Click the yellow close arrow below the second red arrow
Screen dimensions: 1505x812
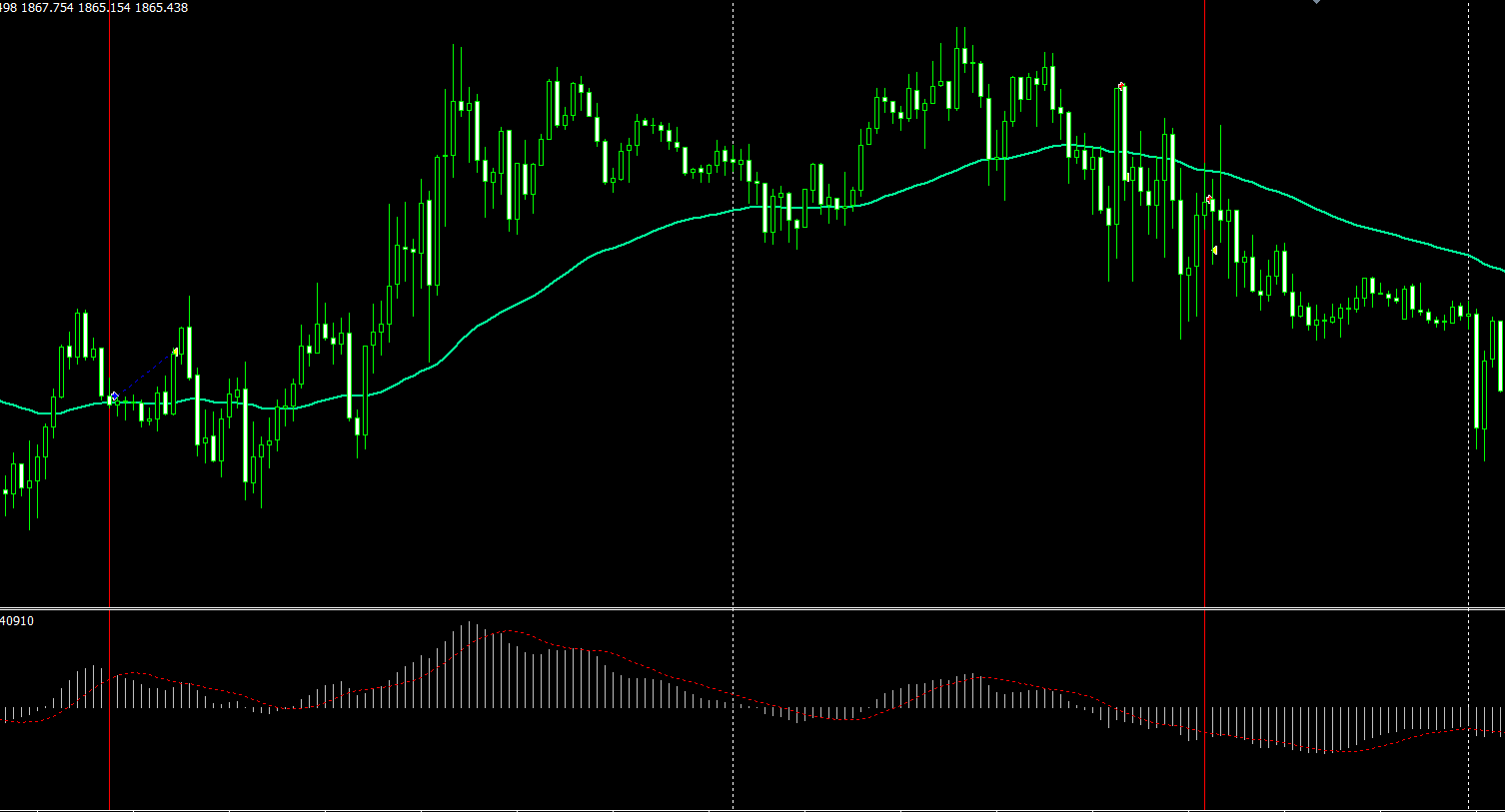[x=1214, y=250]
